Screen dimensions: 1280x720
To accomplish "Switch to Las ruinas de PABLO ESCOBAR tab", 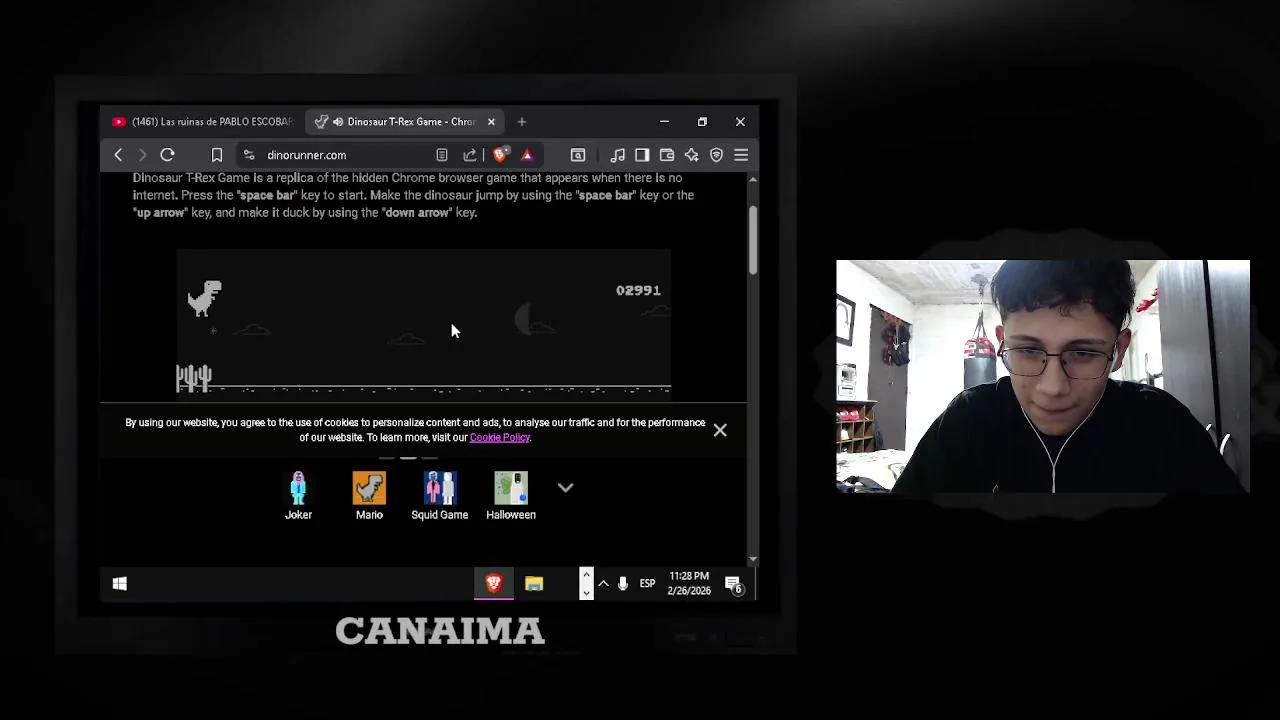I will (x=203, y=122).
